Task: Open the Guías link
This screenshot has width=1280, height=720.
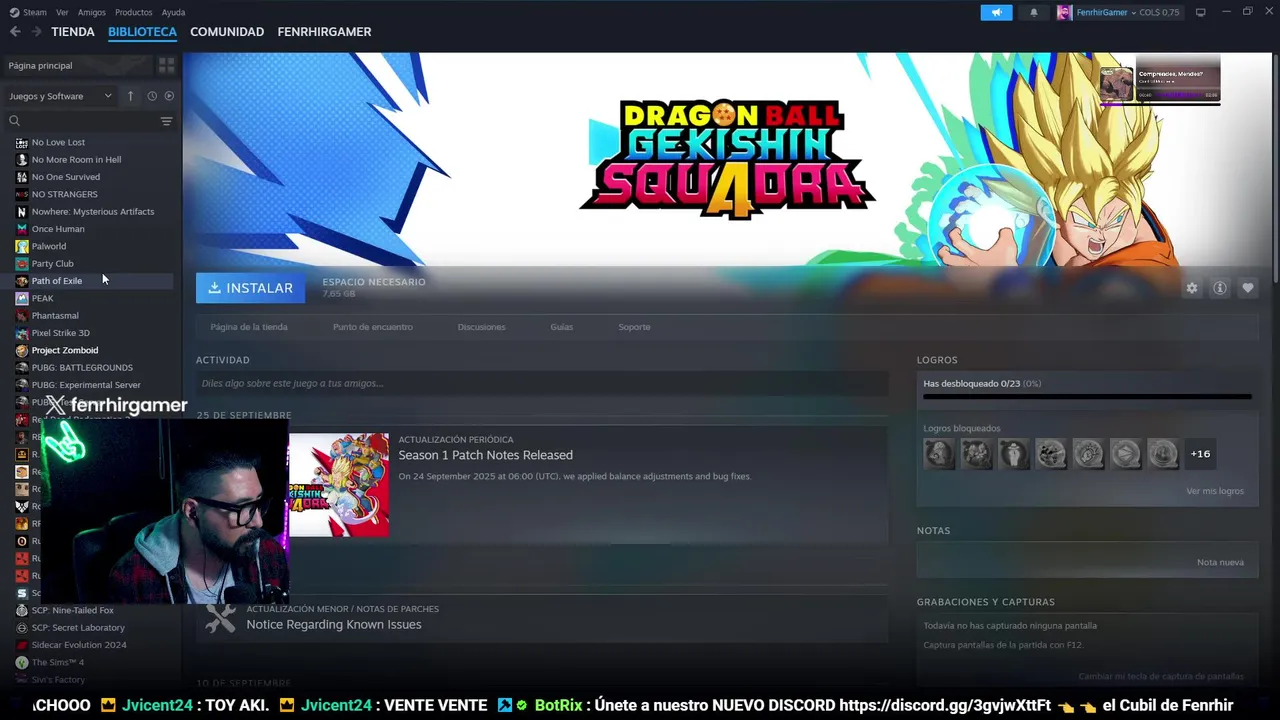Action: (x=562, y=327)
